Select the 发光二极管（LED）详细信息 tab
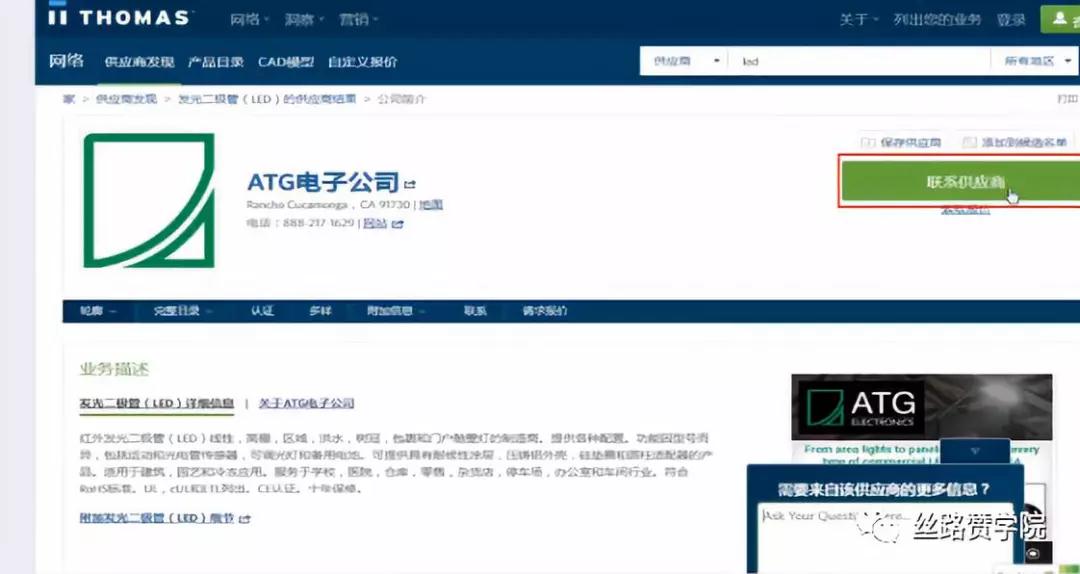The width and height of the screenshot is (1080, 574). coord(157,403)
